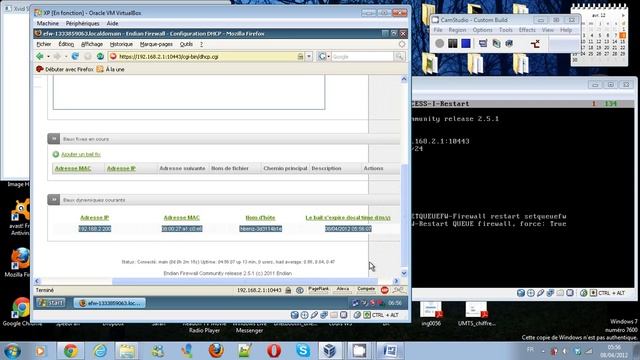Viewport: 640px width, 360px height.
Task: Reload the page in Firefox
Action: pyautogui.click(x=75, y=56)
